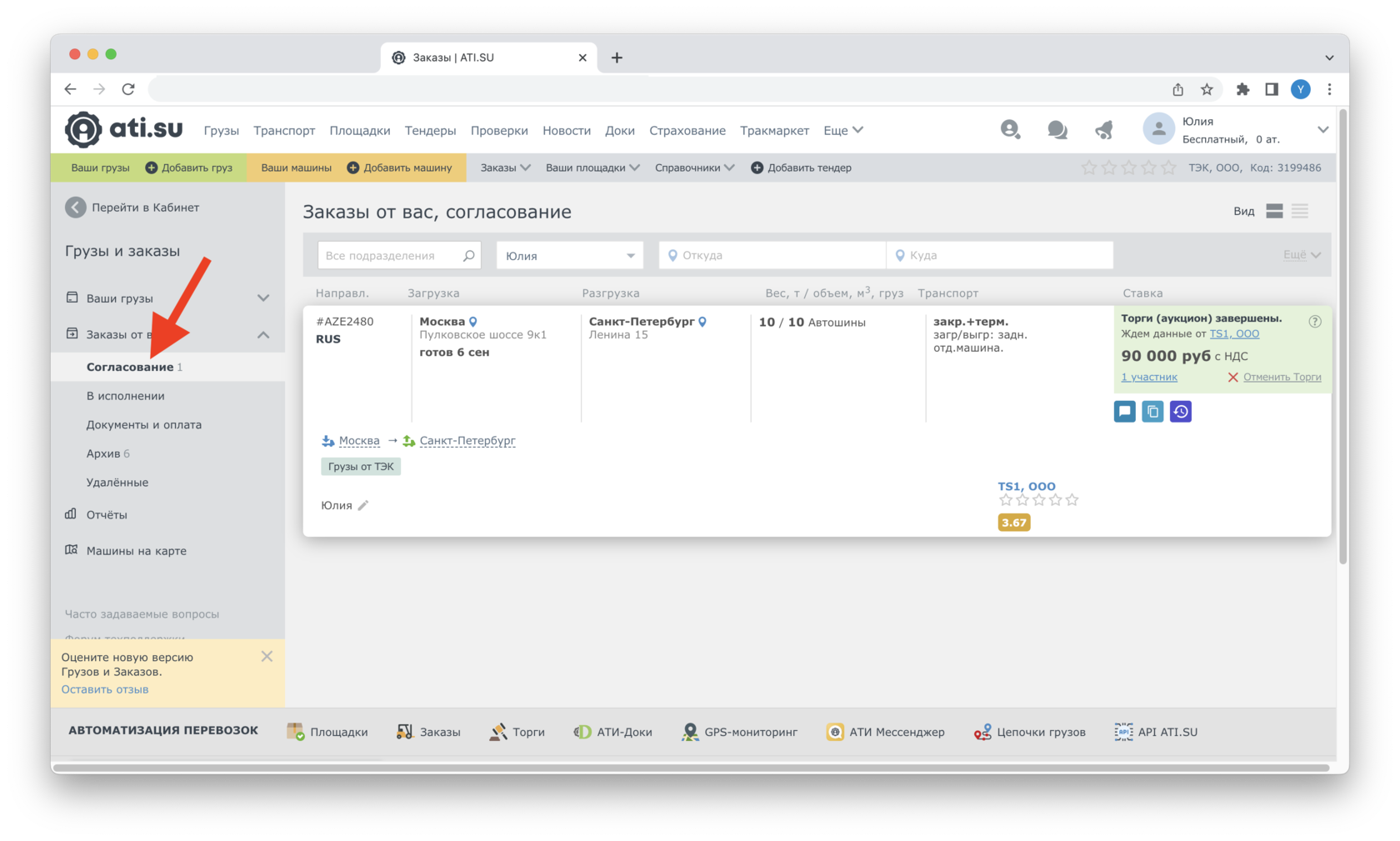Image resolution: width=1400 pixels, height=841 pixels.
Task: Expand user account dropdown chevron
Action: click(1322, 130)
